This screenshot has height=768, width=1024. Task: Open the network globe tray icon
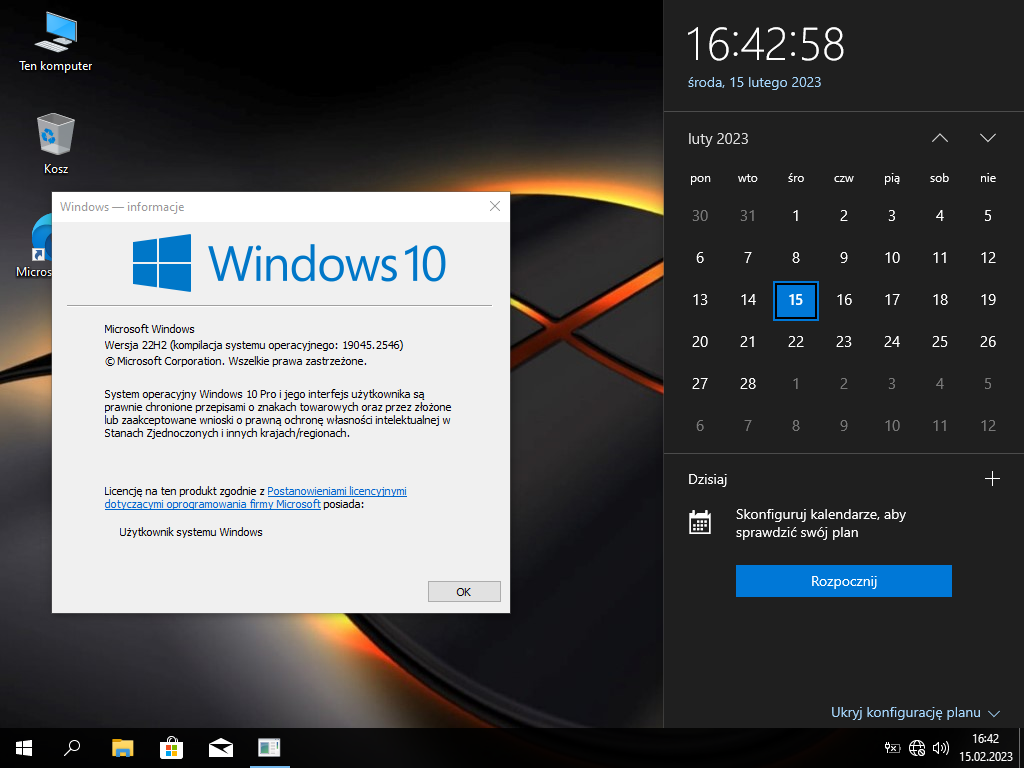(917, 747)
